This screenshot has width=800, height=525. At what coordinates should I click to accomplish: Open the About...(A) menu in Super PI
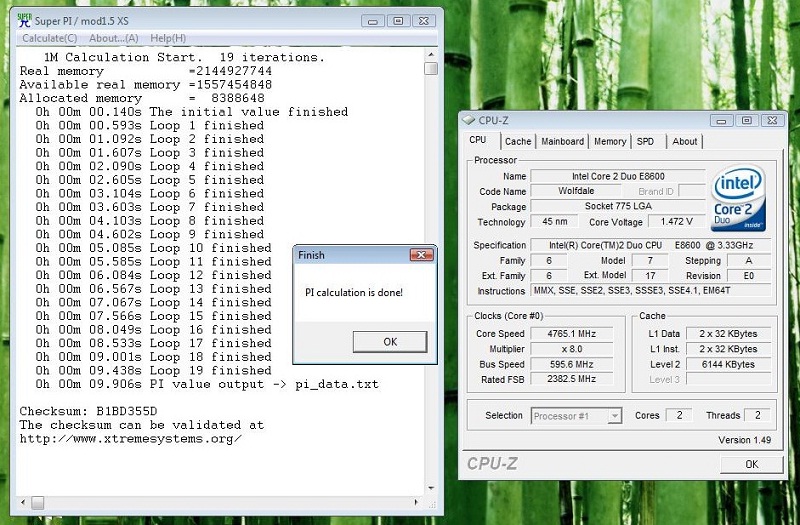click(x=113, y=38)
